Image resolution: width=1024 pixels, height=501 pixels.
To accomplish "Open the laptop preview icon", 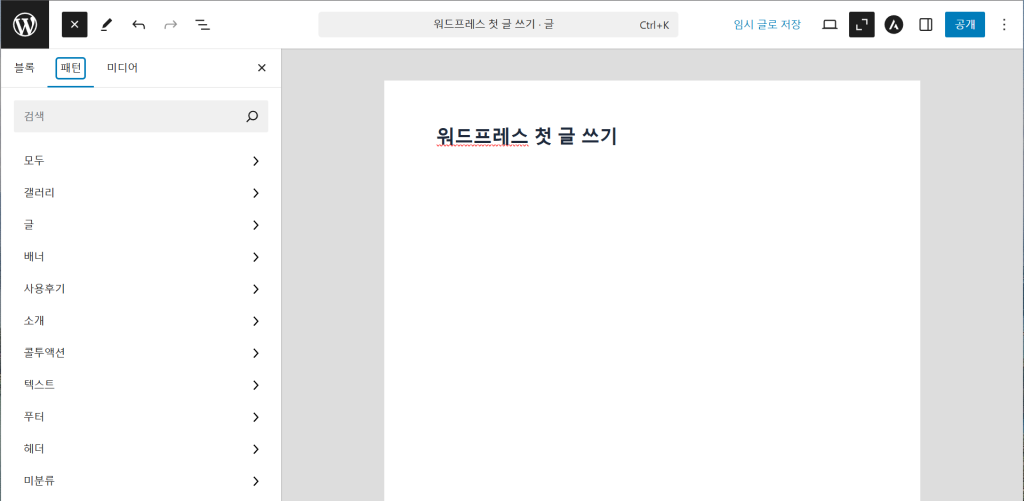I will pyautogui.click(x=829, y=25).
